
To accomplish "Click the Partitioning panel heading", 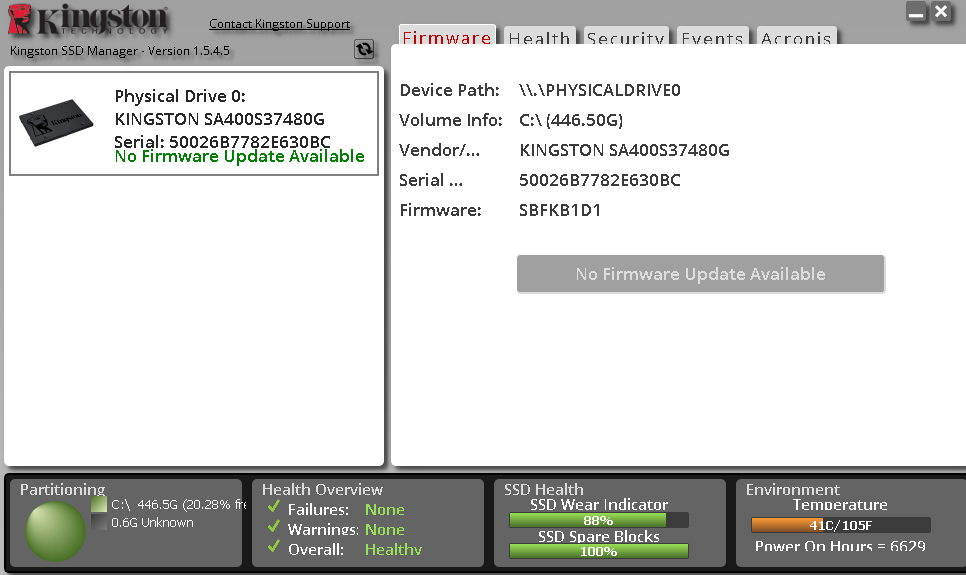I will [x=63, y=489].
